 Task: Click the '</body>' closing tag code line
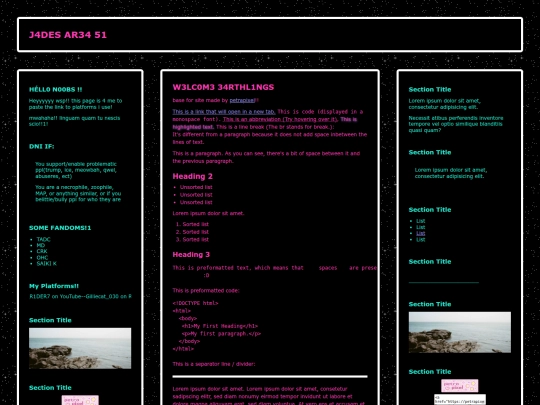click(x=189, y=341)
